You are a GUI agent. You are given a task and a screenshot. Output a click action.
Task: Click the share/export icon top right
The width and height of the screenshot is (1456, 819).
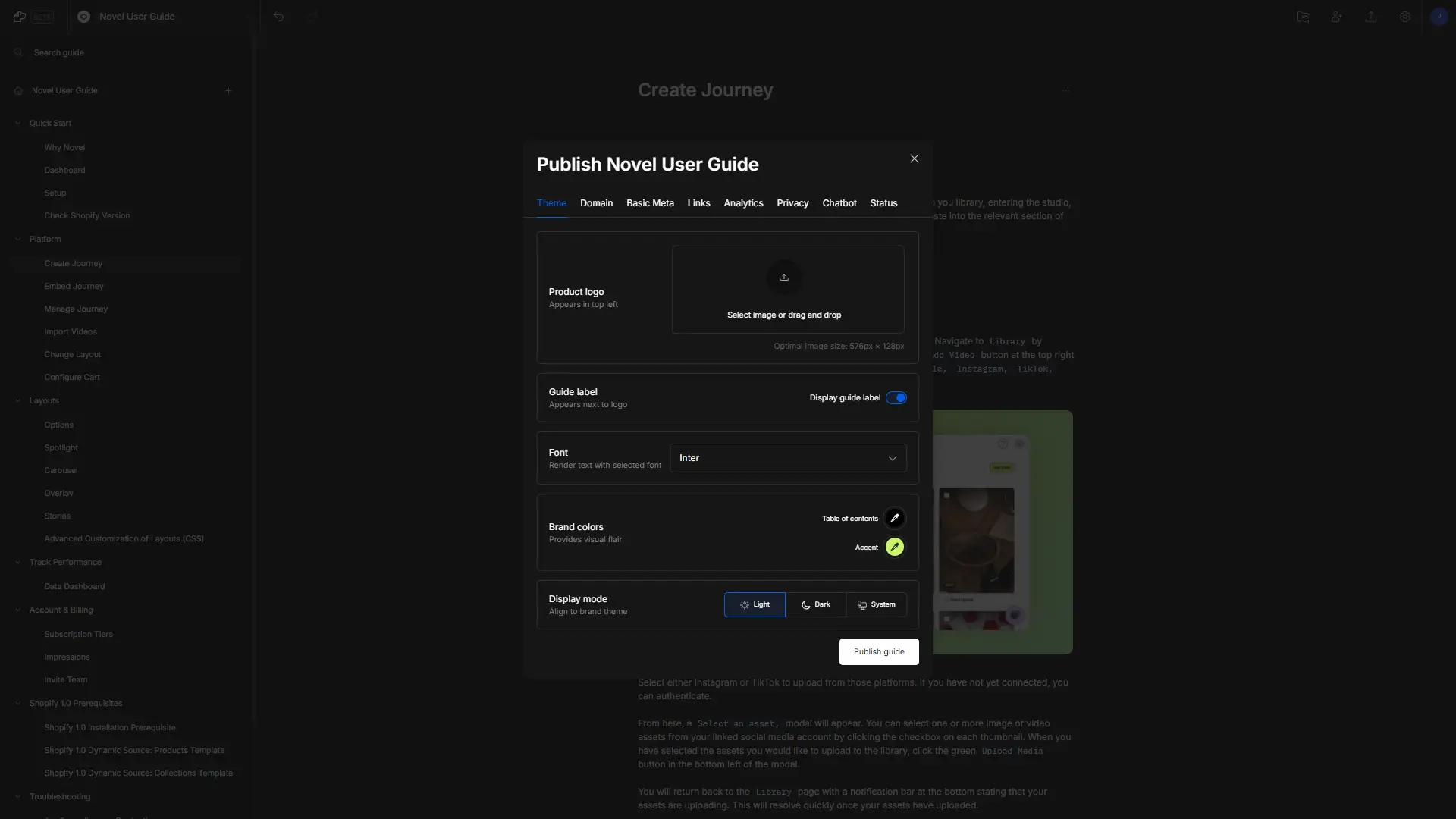coord(1371,17)
